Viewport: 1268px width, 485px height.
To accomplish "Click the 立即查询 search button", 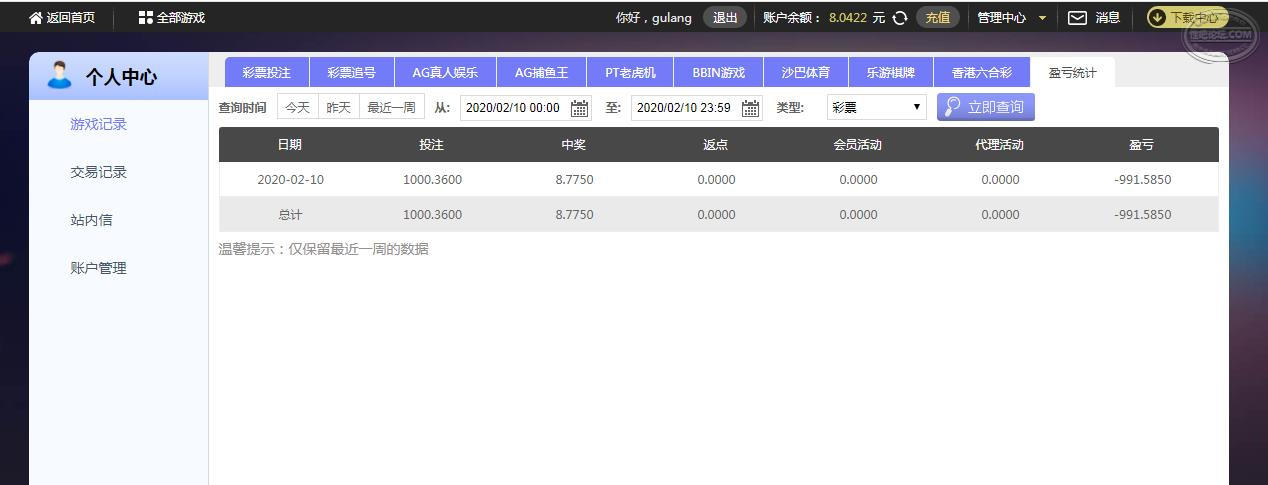I will (985, 107).
